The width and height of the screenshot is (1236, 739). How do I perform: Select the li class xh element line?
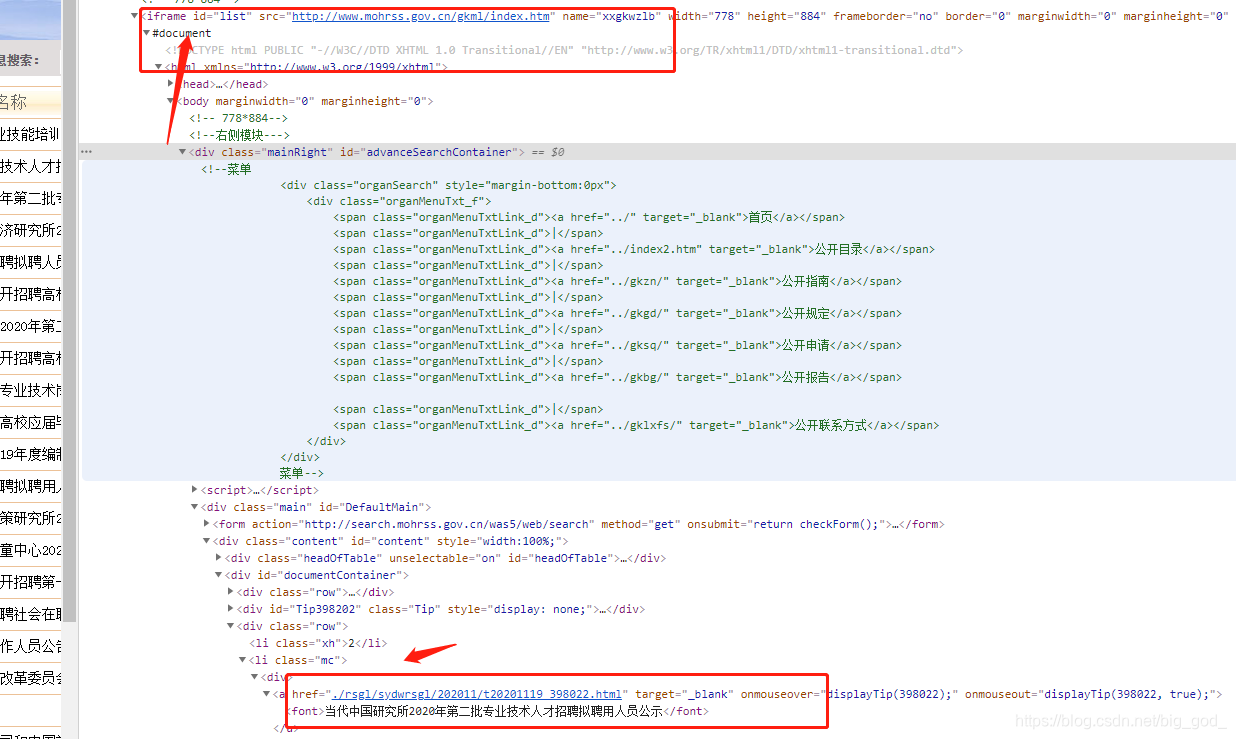point(318,643)
